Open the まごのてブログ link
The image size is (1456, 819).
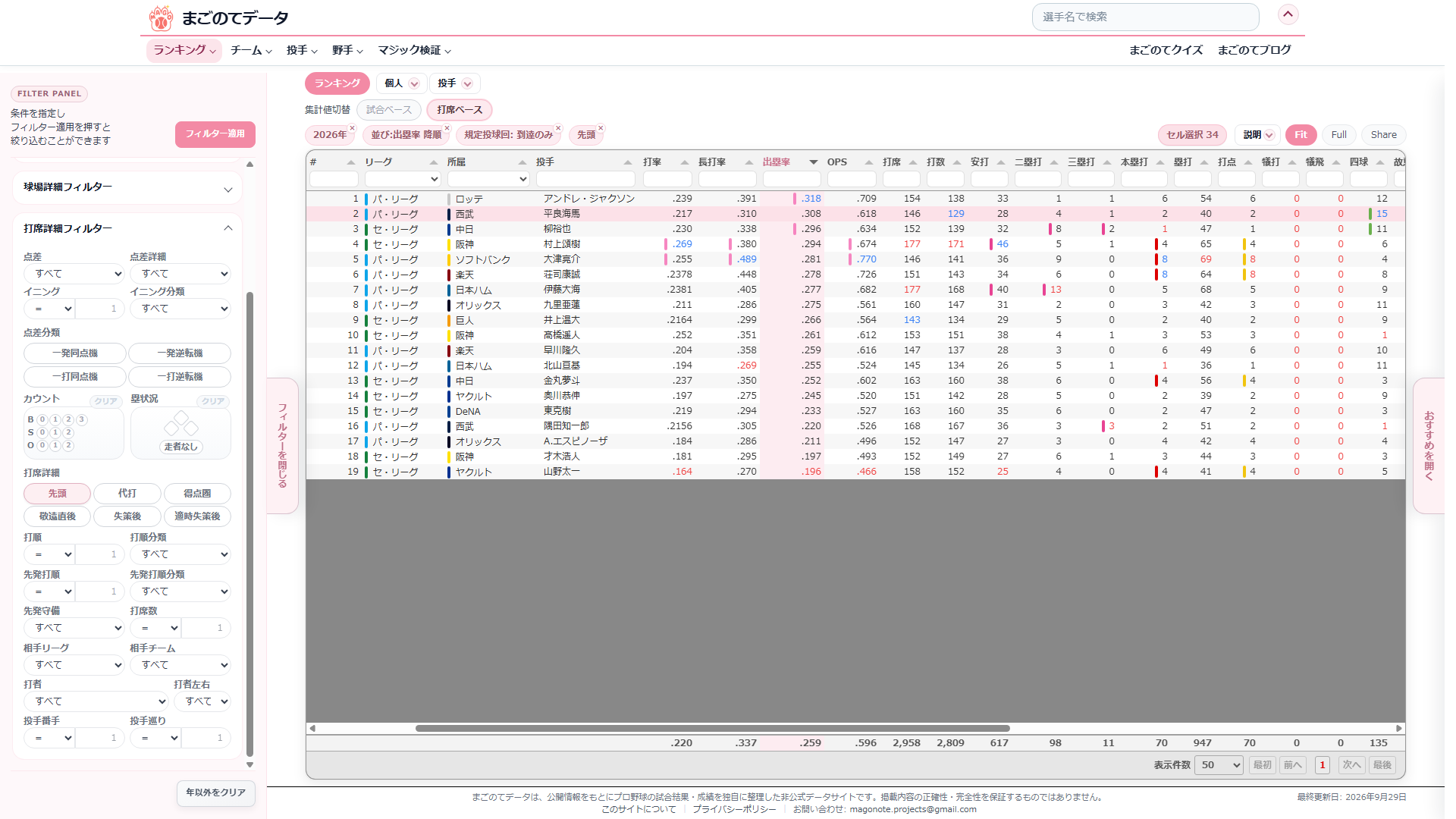[1254, 50]
